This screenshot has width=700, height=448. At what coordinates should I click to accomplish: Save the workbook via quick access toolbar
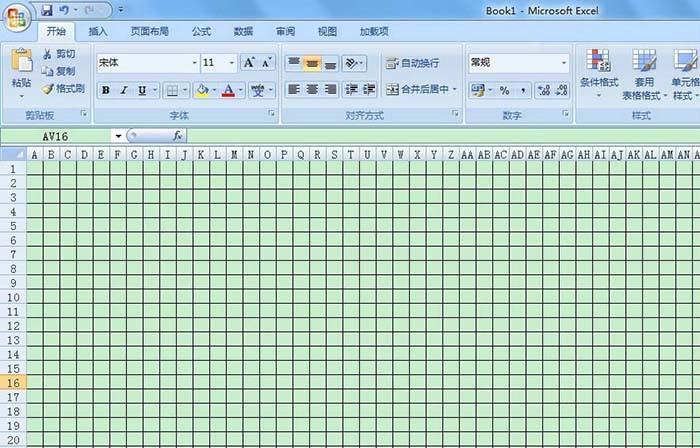(46, 10)
